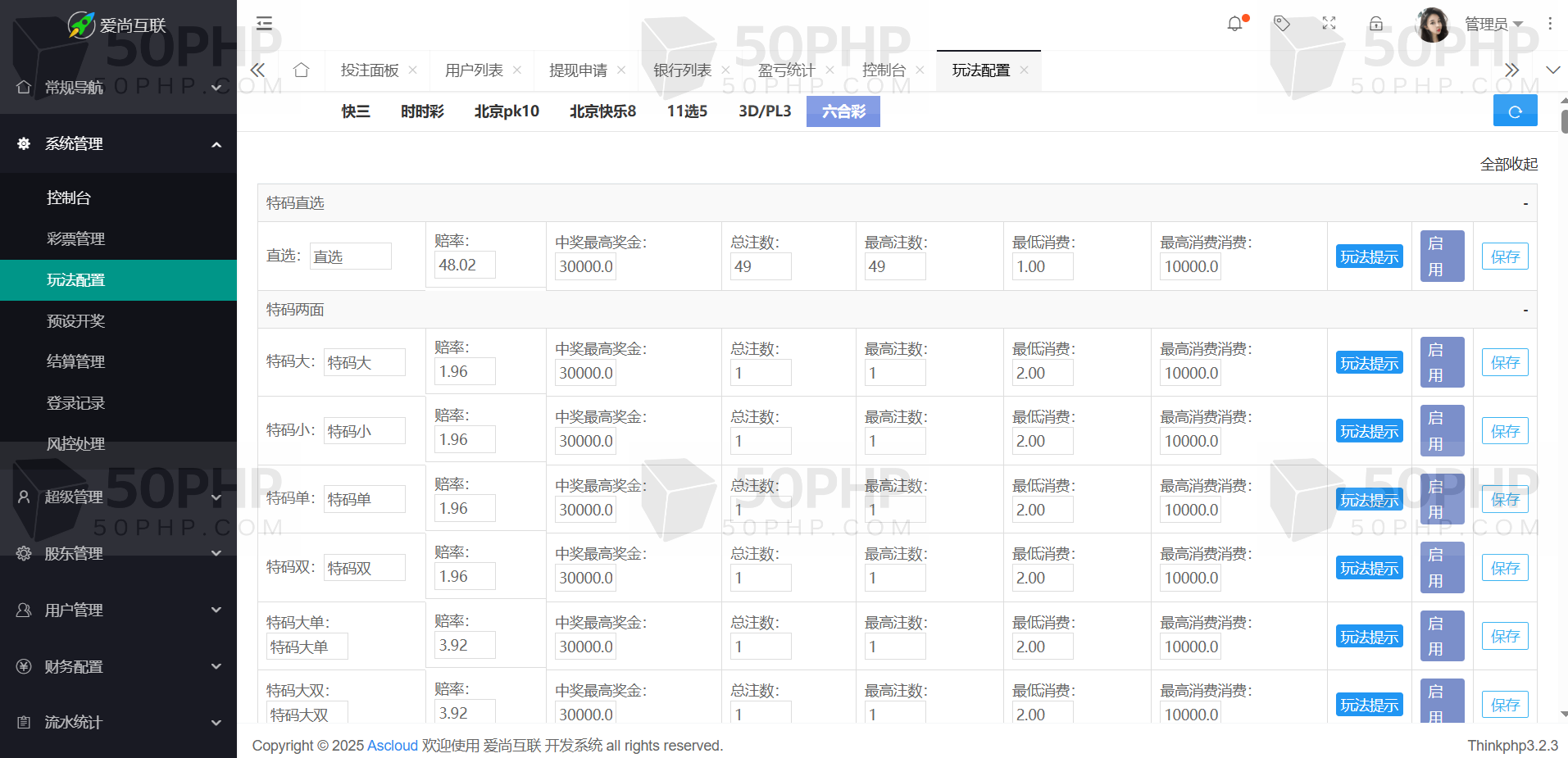
Task: Toggle 启用 for 特码双 row
Action: coord(1442,568)
